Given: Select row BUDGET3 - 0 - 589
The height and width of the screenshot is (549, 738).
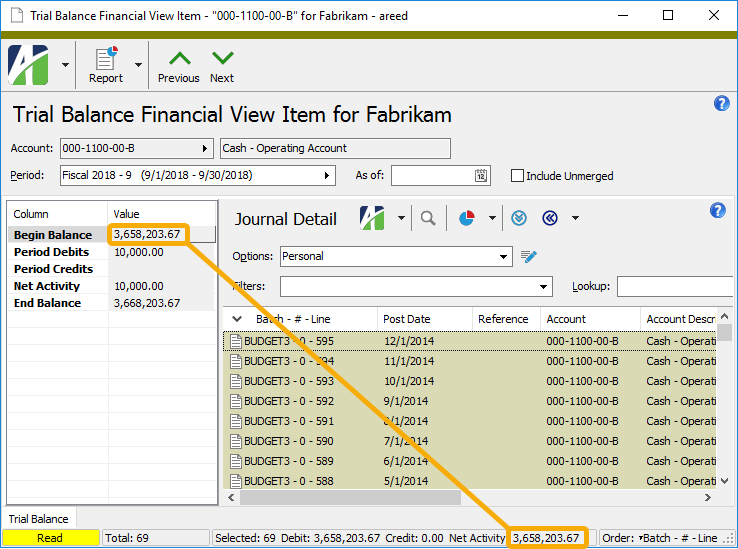Looking at the screenshot, I should tap(470, 461).
